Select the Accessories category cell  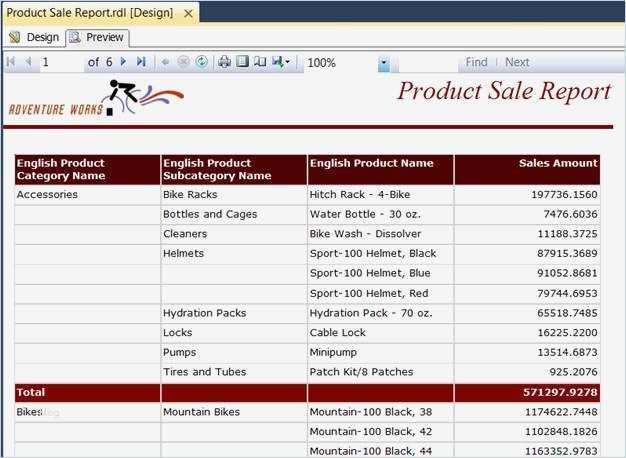click(x=87, y=195)
